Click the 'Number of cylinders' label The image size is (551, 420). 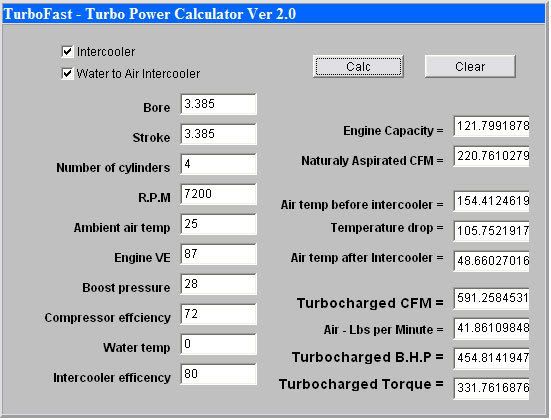pos(113,168)
